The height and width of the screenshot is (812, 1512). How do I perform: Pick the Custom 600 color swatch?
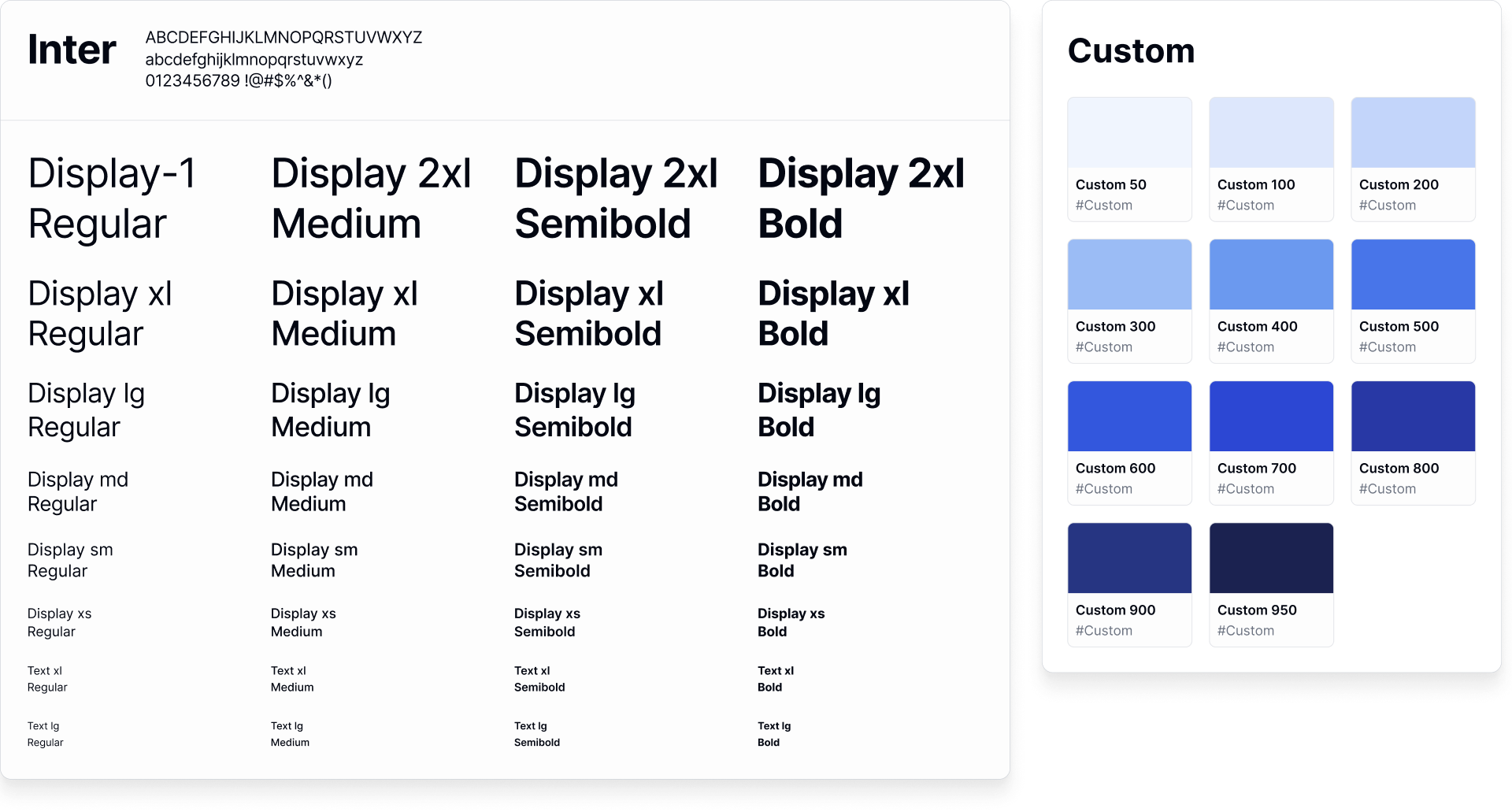[x=1129, y=417]
